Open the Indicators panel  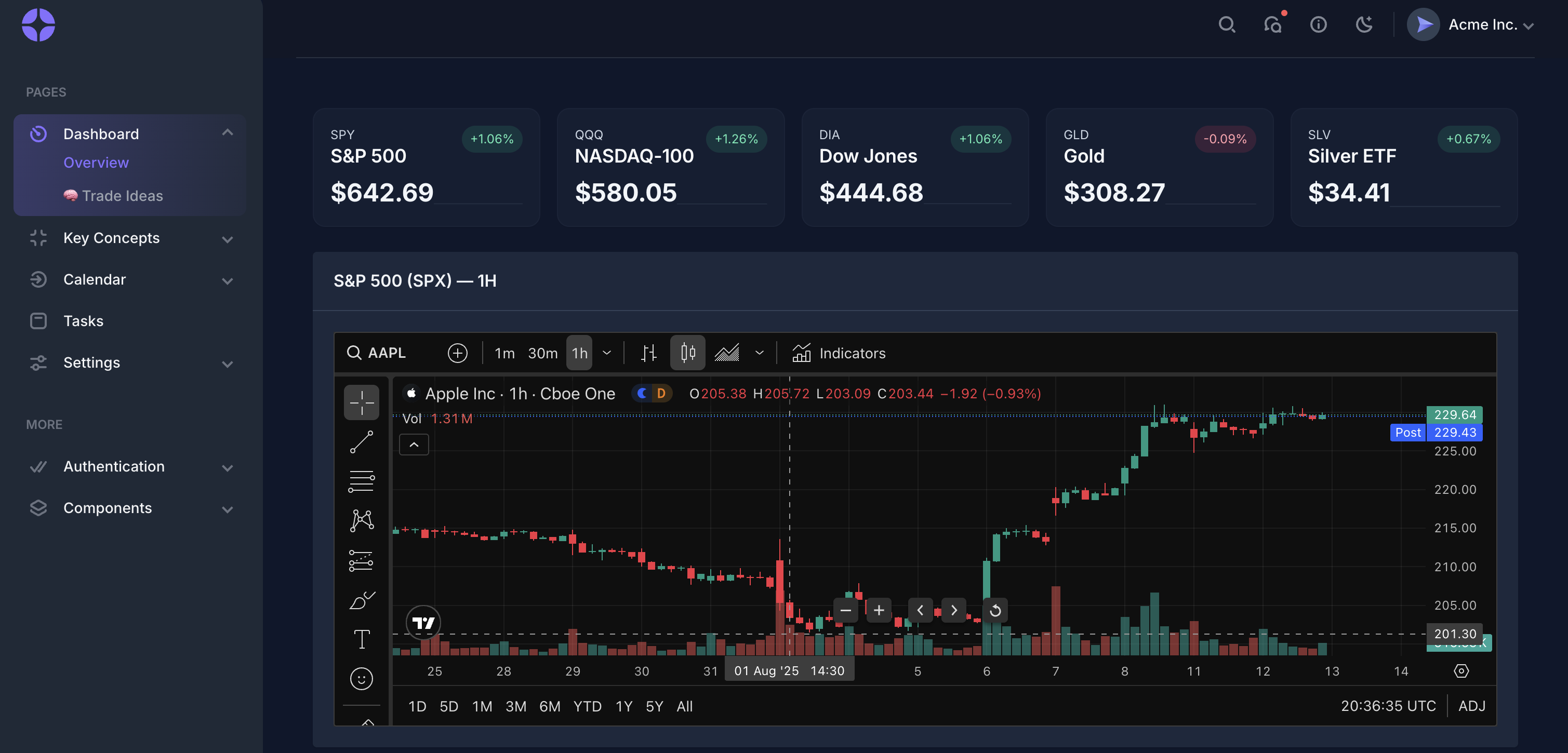[839, 353]
